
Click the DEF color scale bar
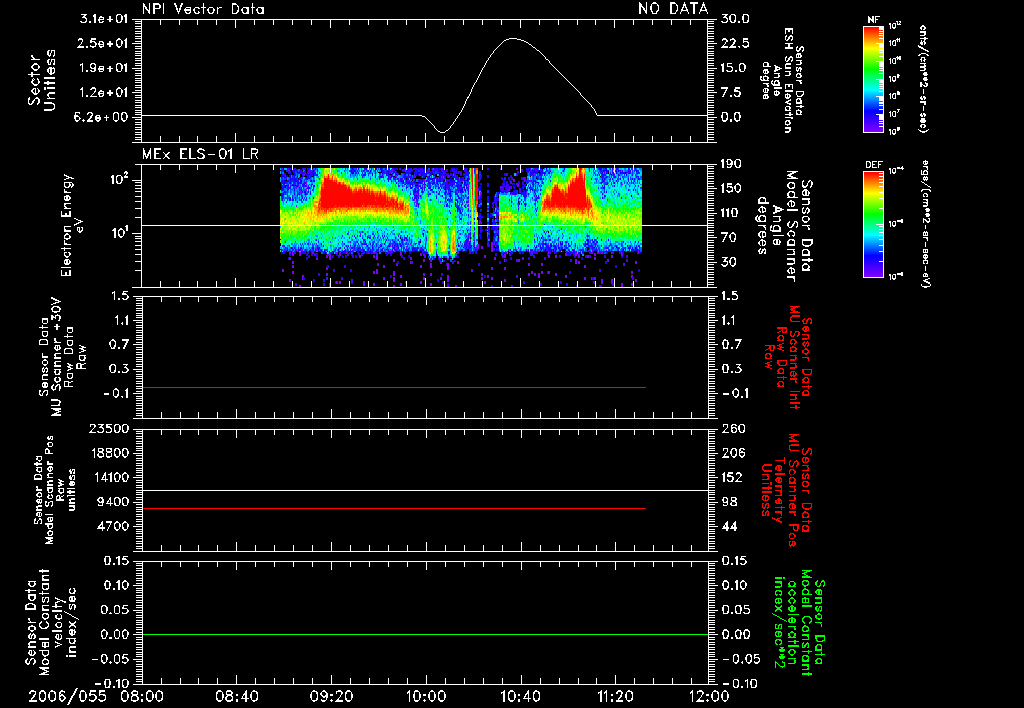(873, 223)
